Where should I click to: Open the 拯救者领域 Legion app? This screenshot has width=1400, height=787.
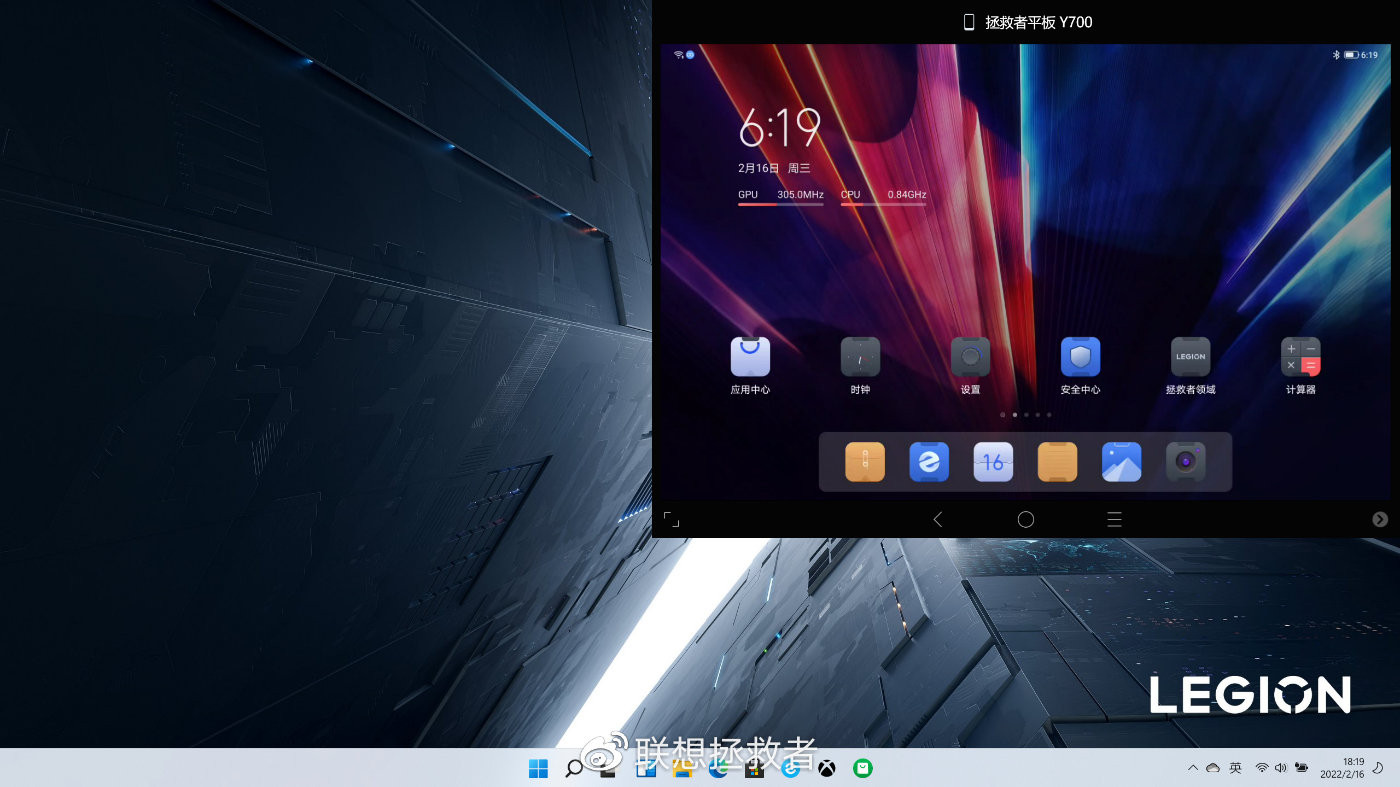(x=1190, y=356)
